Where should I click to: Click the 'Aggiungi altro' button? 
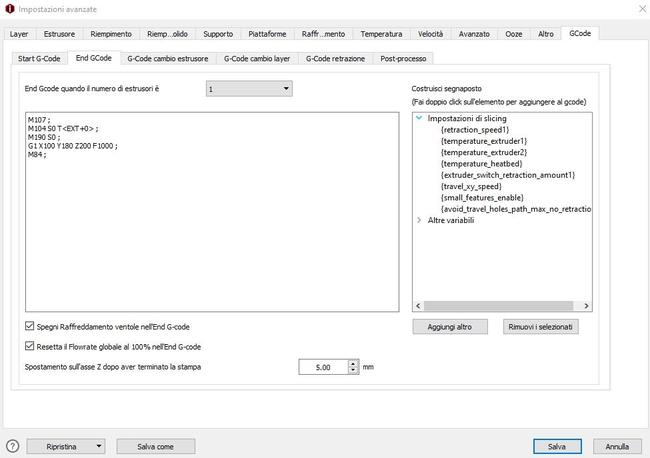449,327
